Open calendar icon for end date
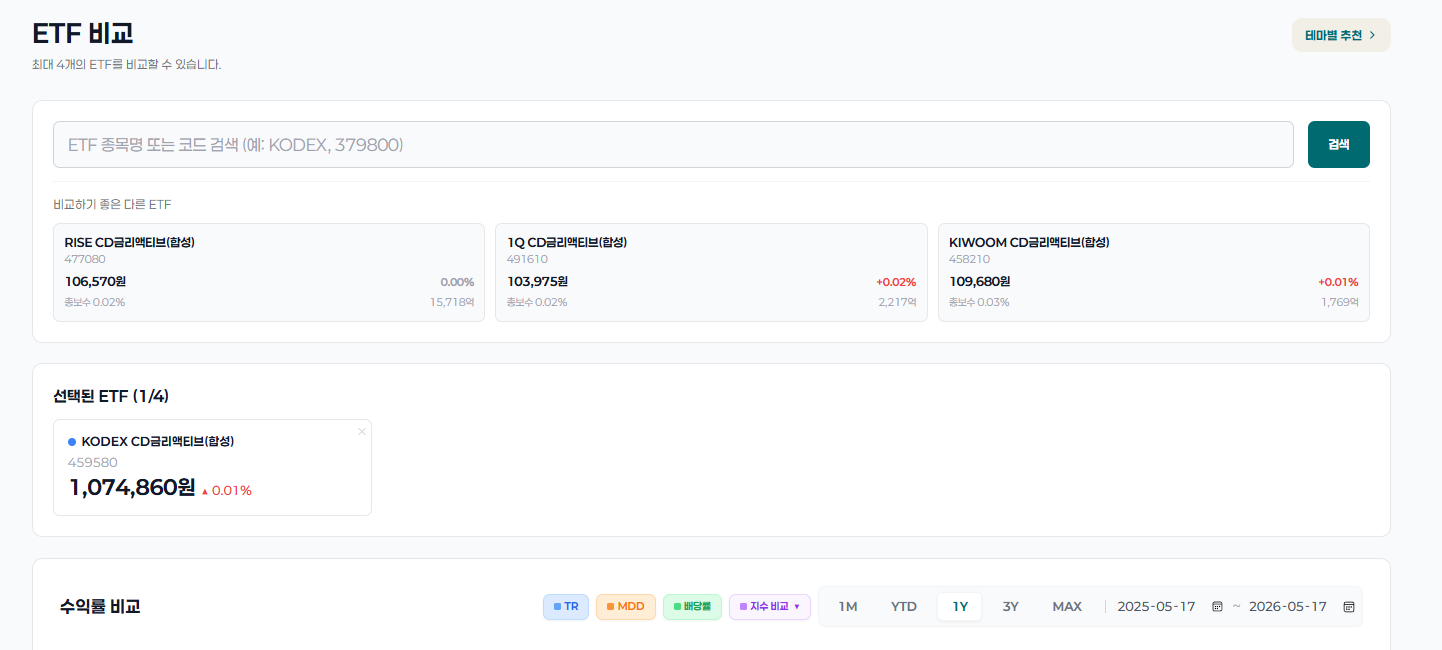This screenshot has width=1442, height=650. click(1349, 607)
